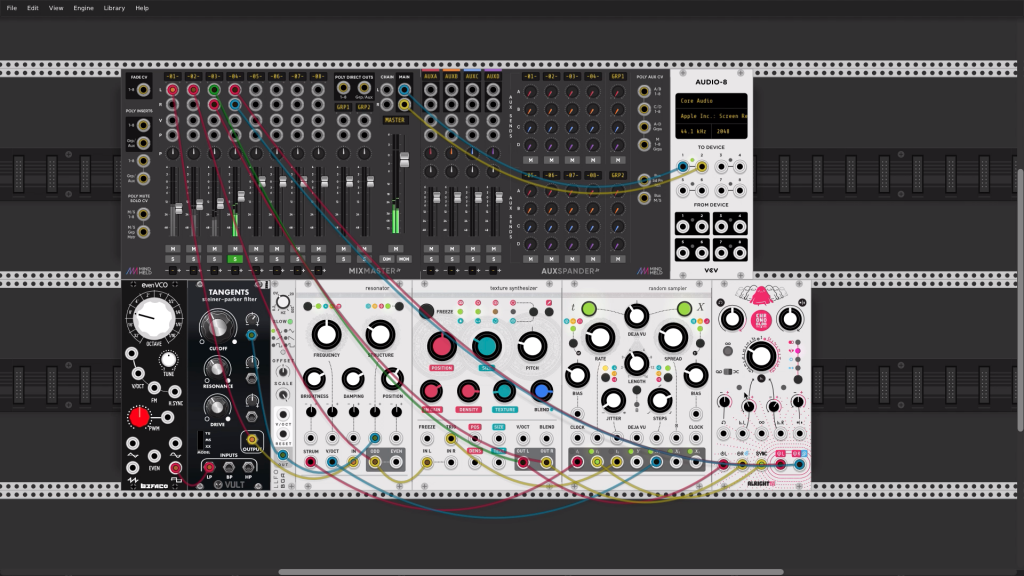The image size is (1024, 576).
Task: Click the MASTER label display
Action: pyautogui.click(x=394, y=120)
